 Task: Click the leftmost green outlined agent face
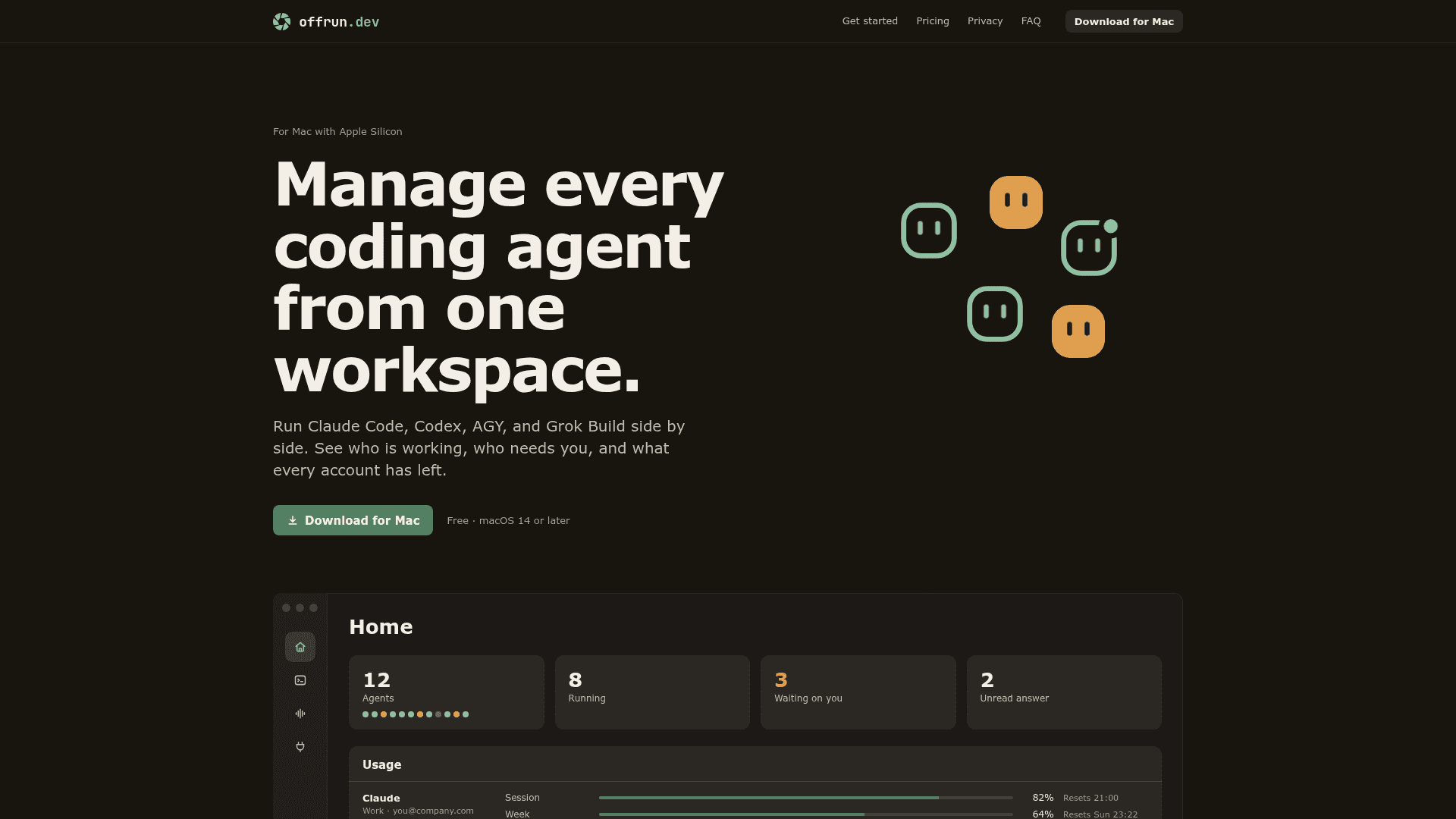pyautogui.click(x=929, y=231)
